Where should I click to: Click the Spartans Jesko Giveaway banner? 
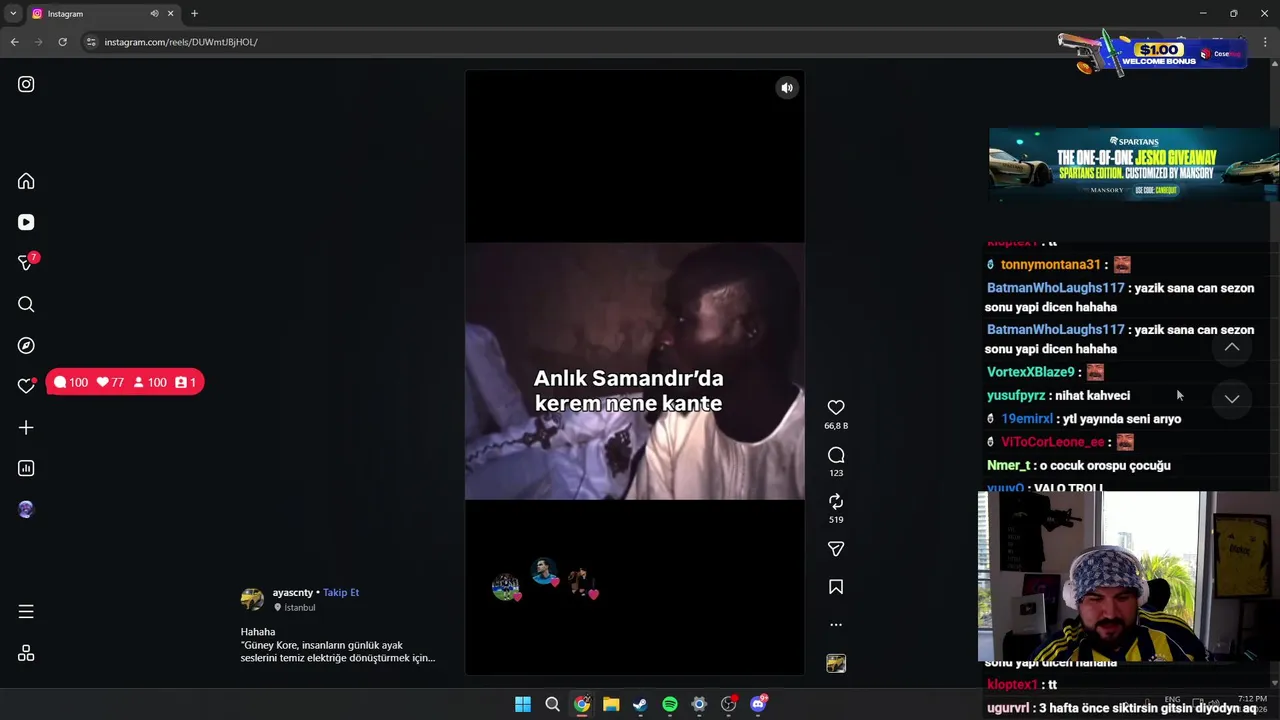(x=1134, y=165)
